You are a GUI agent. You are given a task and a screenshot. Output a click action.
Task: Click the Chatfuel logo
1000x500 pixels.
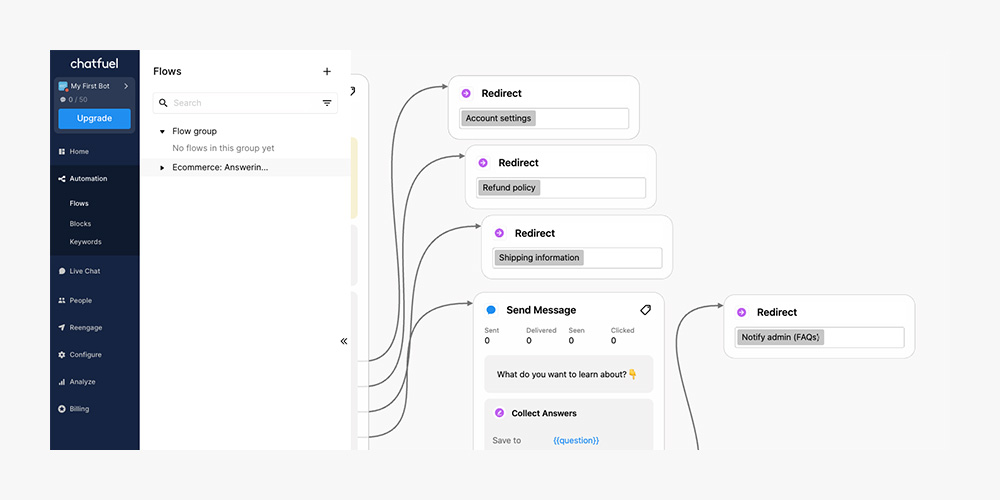coord(94,63)
